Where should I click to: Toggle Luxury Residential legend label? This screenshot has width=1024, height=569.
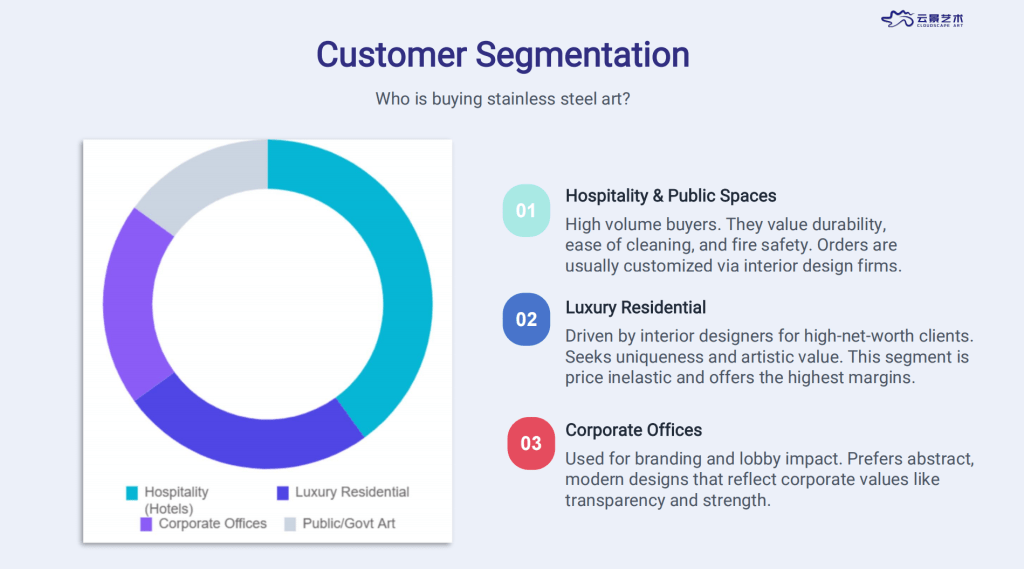point(352,492)
